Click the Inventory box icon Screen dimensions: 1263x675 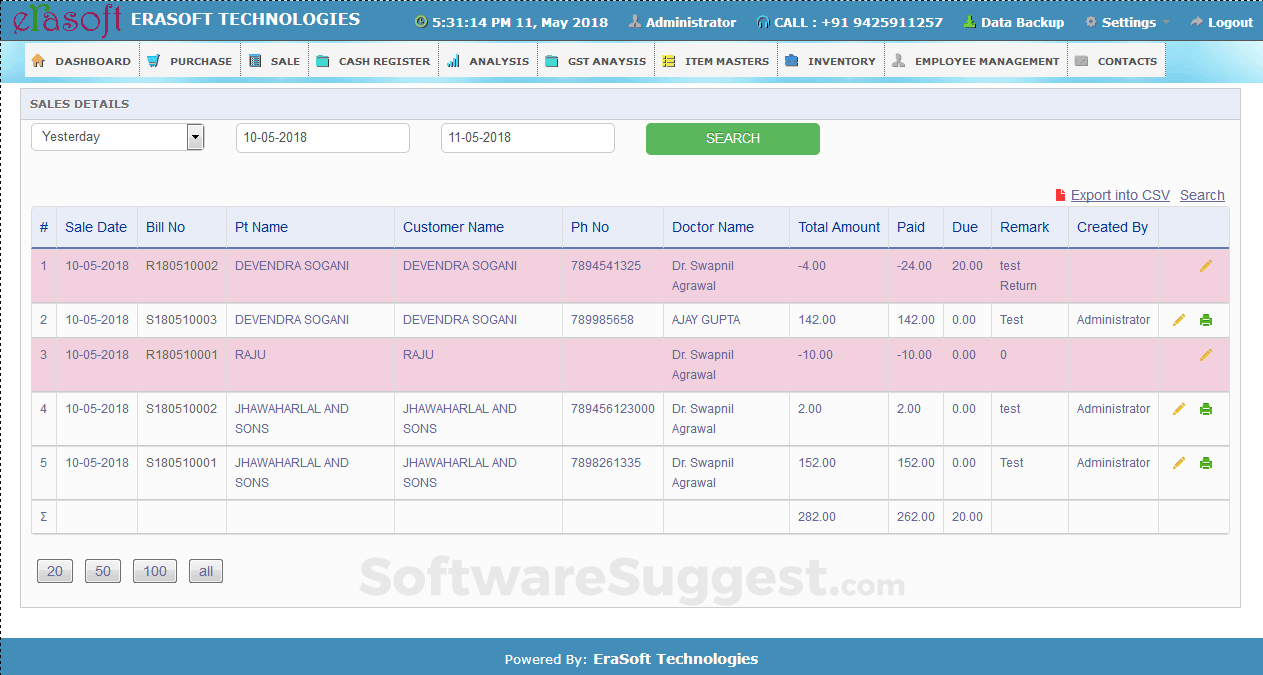[x=792, y=61]
